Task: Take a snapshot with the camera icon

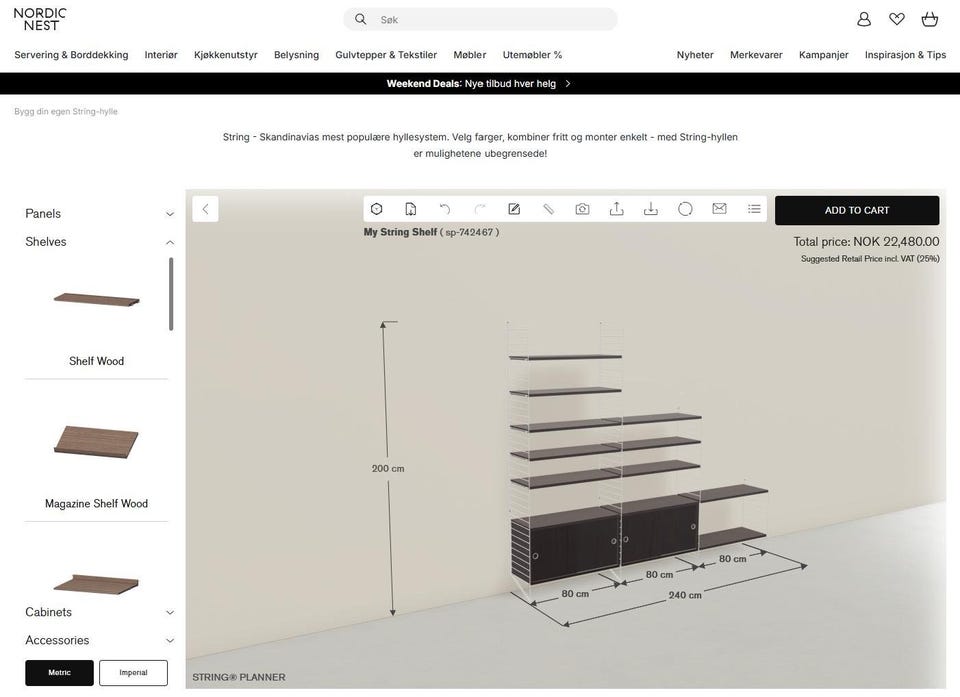Action: (582, 209)
